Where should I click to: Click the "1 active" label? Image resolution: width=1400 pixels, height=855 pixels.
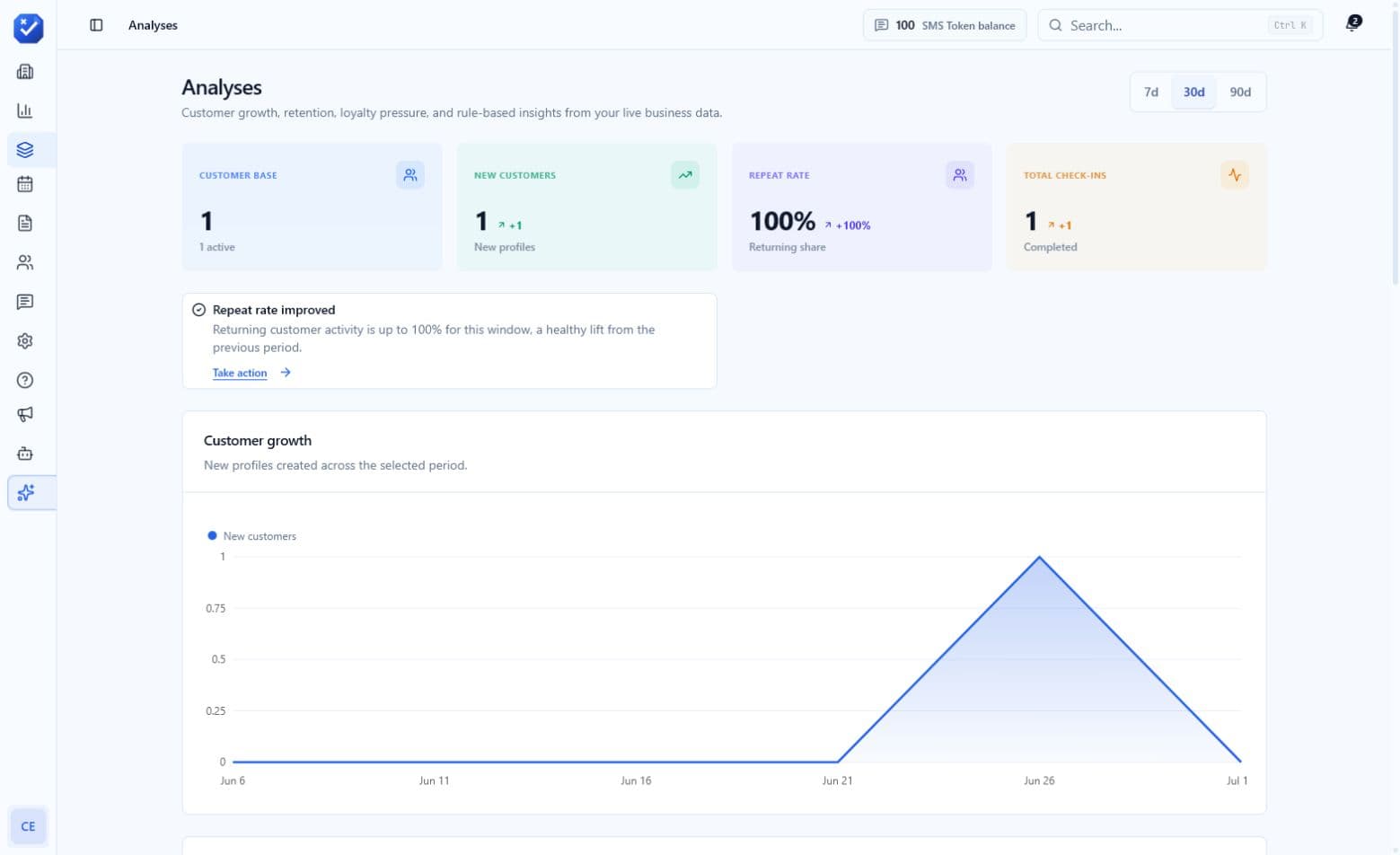[217, 247]
